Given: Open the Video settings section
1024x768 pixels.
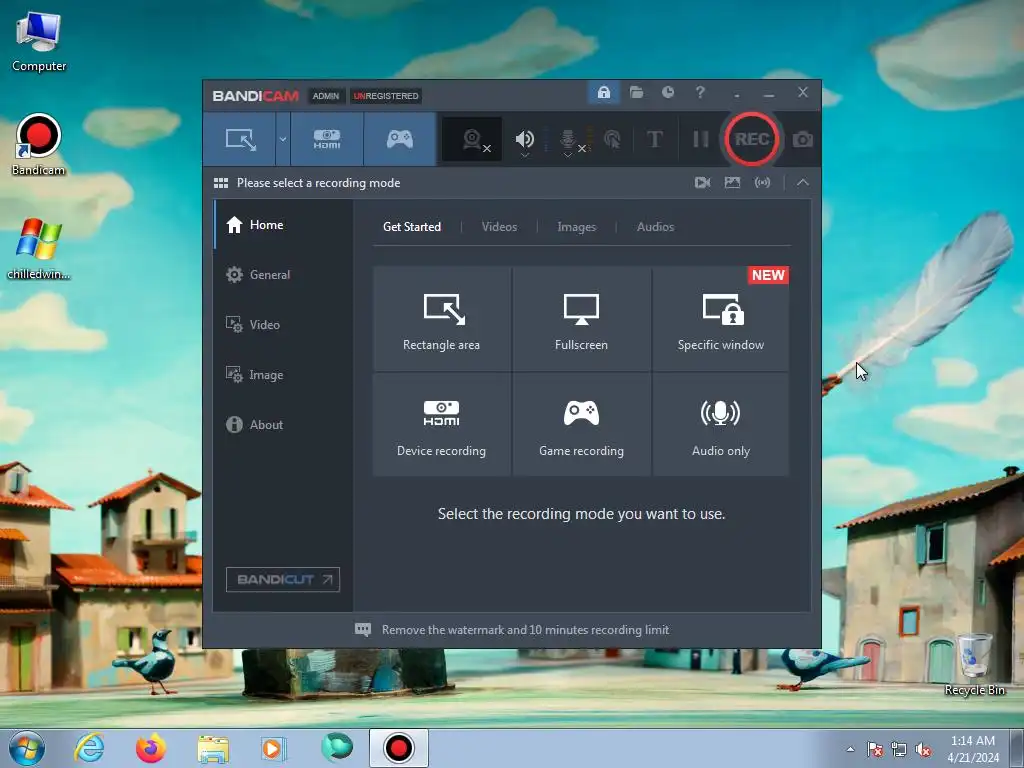Looking at the screenshot, I should pos(283,325).
